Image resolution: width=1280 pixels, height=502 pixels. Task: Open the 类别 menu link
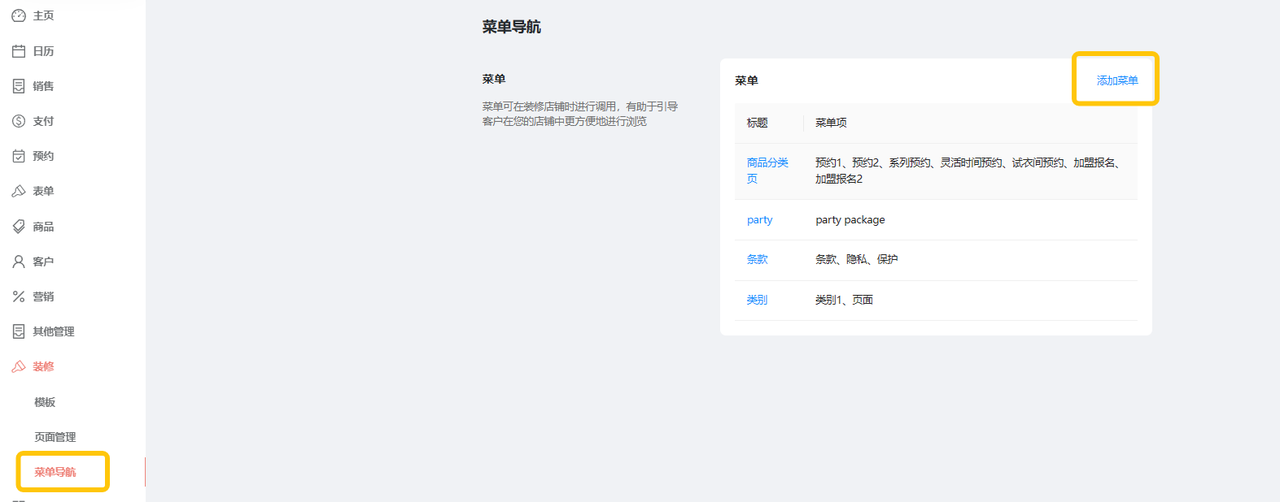757,299
